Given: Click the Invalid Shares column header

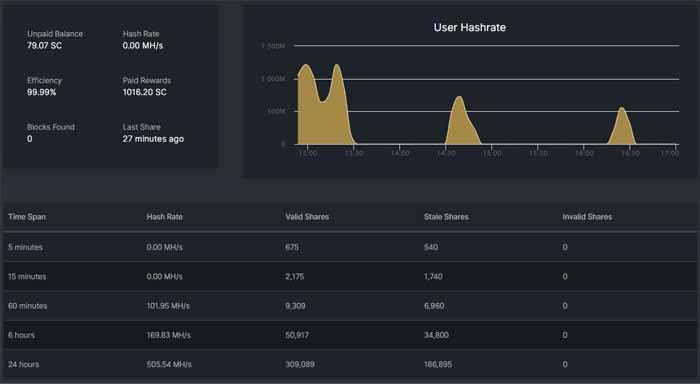Looking at the screenshot, I should coord(587,217).
